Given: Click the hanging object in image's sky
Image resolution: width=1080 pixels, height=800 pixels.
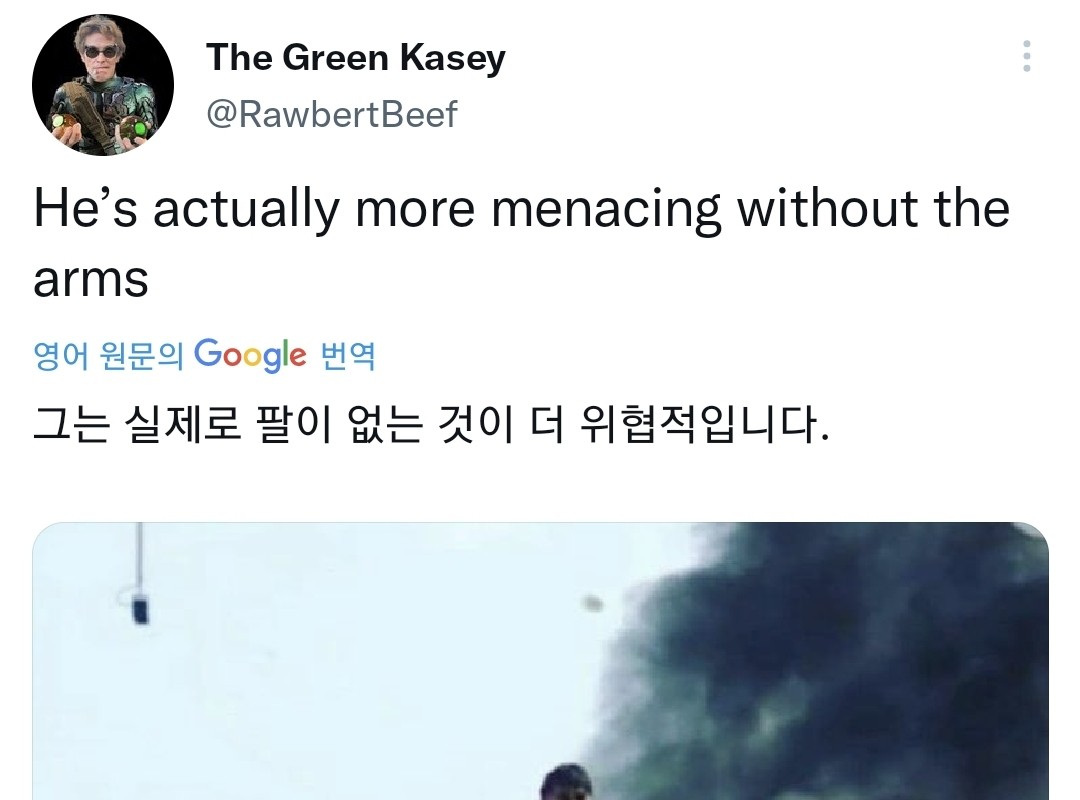Looking at the screenshot, I should point(141,605).
